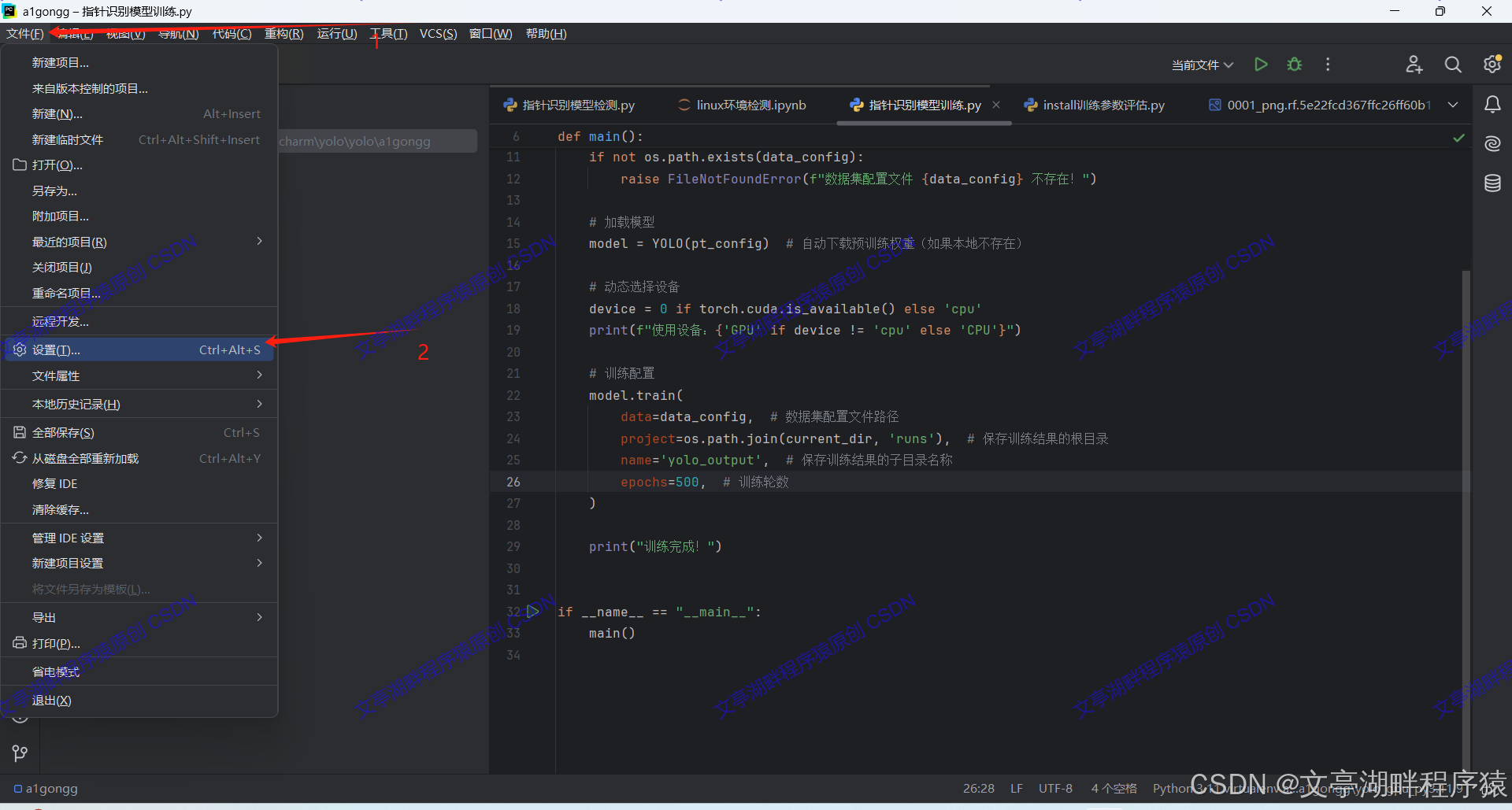This screenshot has width=1512, height=810.
Task: Open the Git tool window branch icon
Action: [x=20, y=753]
